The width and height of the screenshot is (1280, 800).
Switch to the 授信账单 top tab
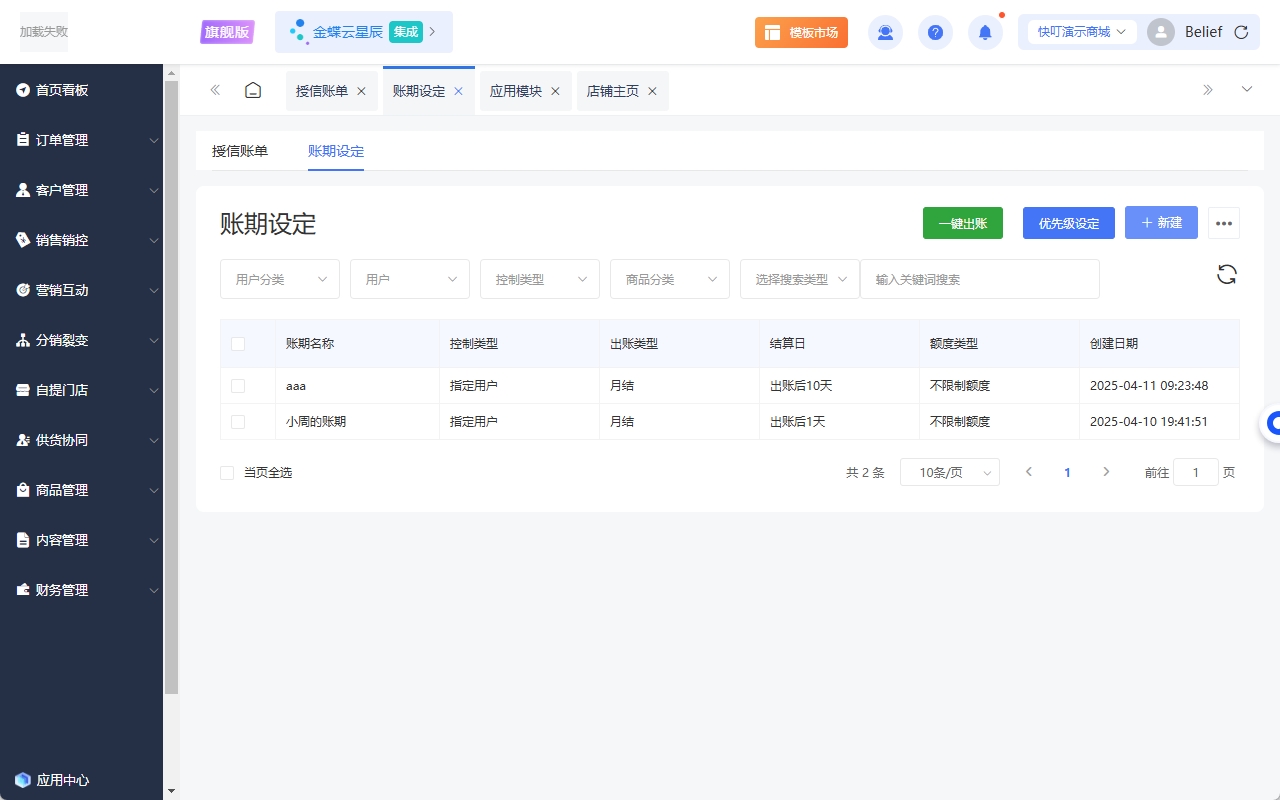click(x=322, y=91)
